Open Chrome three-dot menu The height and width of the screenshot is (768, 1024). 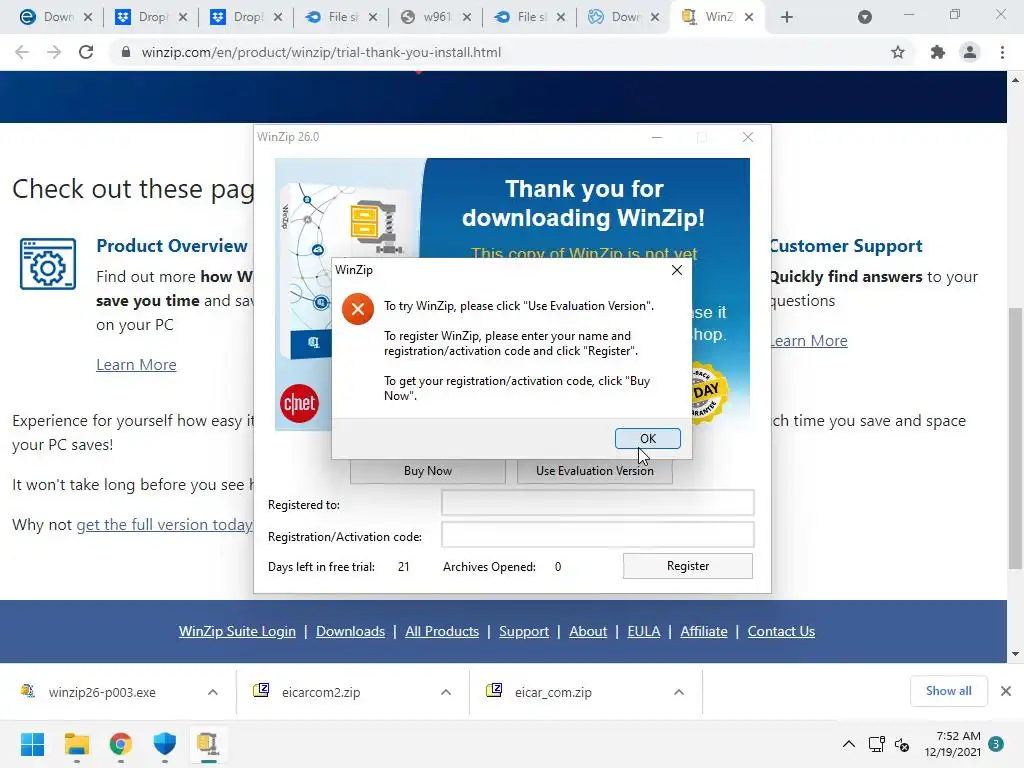pos(1002,52)
